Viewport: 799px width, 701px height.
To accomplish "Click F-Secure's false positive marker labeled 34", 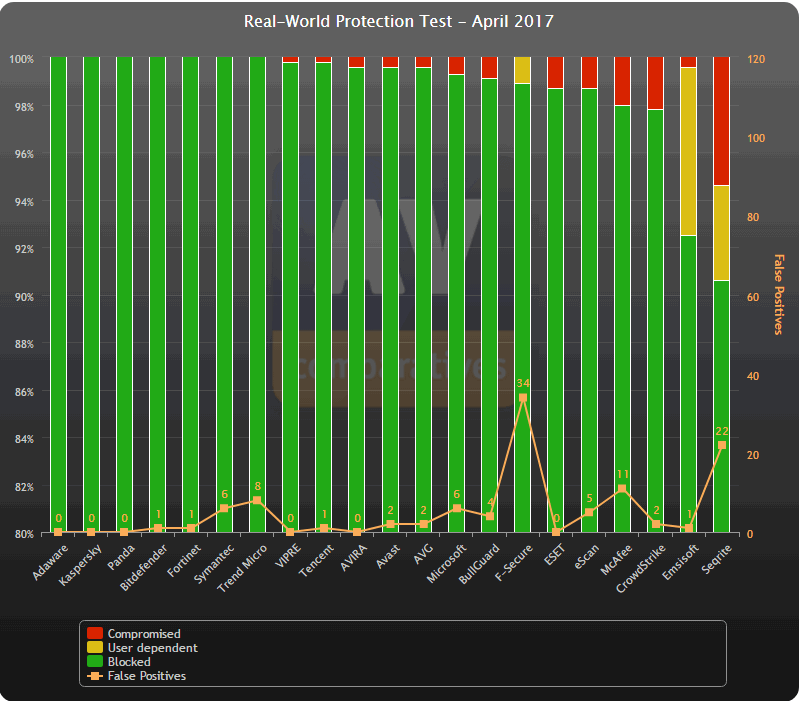I will 523,398.
